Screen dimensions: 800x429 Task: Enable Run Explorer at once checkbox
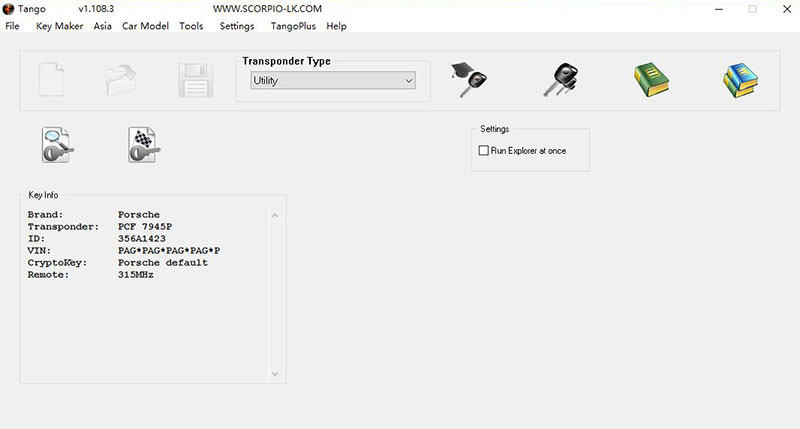click(484, 150)
